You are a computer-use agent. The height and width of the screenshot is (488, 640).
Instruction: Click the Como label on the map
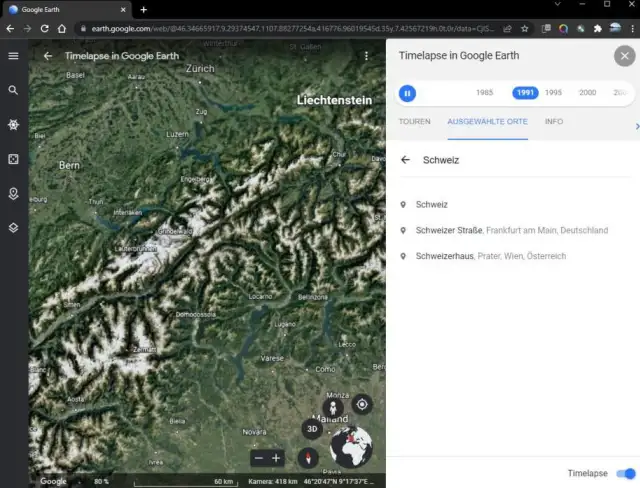[325, 369]
